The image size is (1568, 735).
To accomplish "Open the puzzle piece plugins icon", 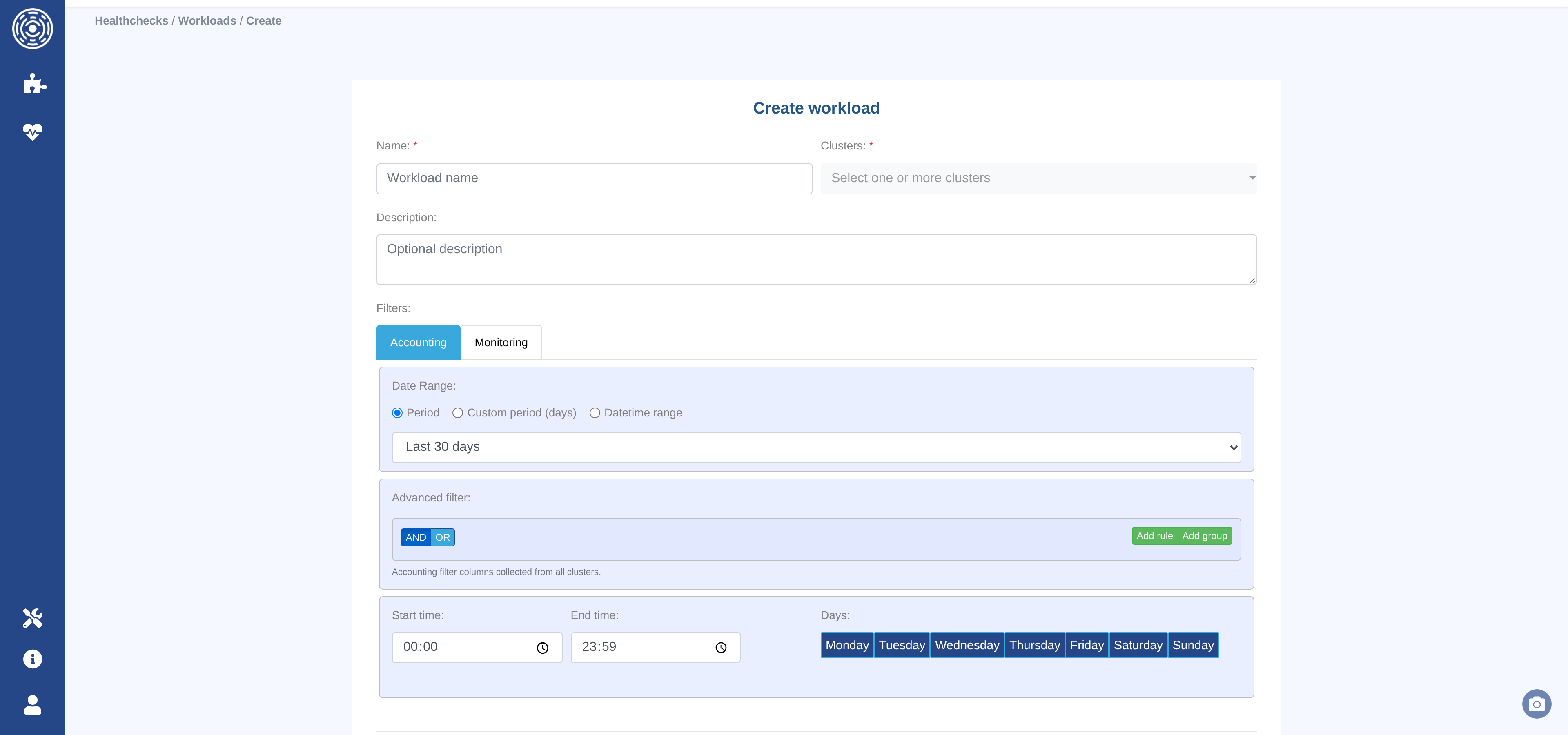I will 34,83.
